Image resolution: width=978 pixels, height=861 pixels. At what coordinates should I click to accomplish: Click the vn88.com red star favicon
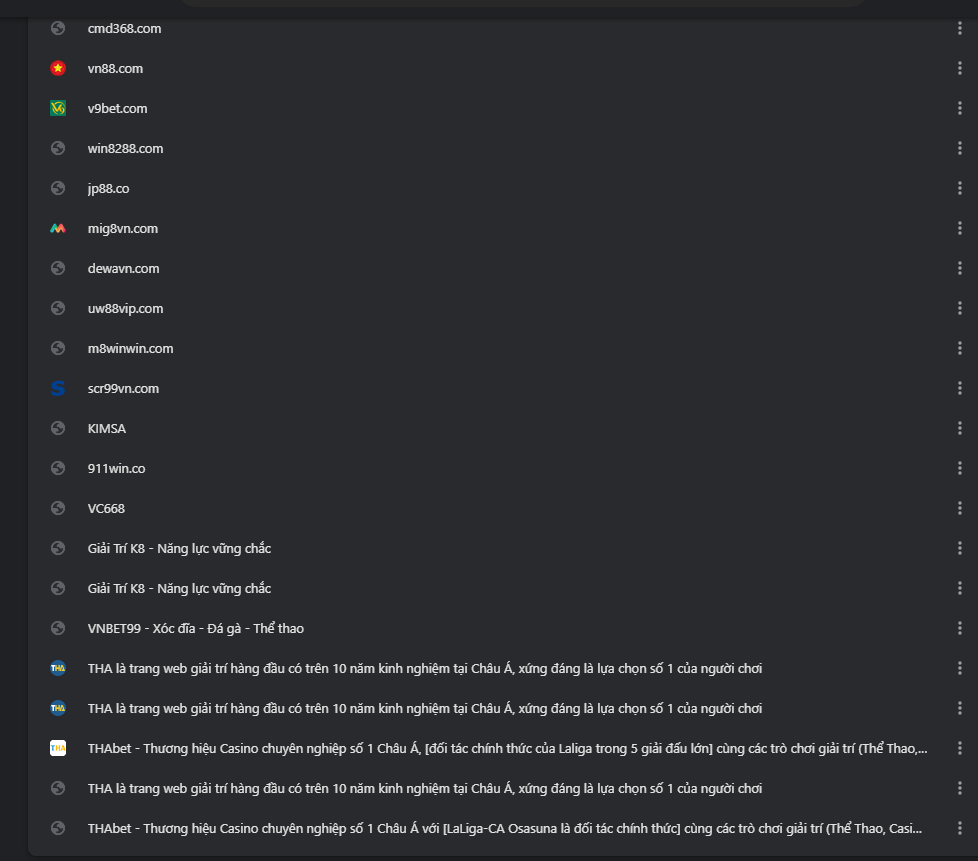[x=58, y=68]
